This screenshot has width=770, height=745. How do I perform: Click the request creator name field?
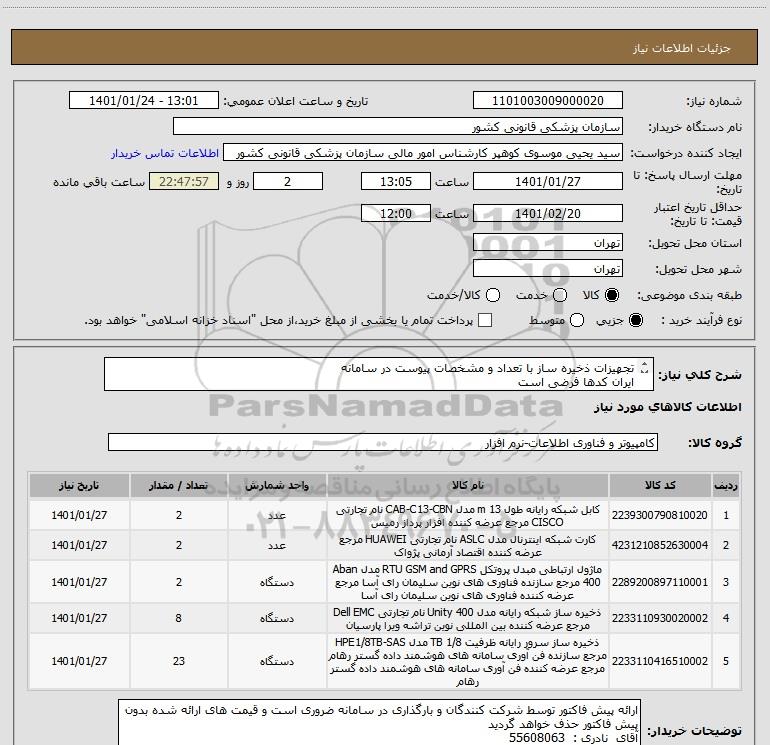423,153
